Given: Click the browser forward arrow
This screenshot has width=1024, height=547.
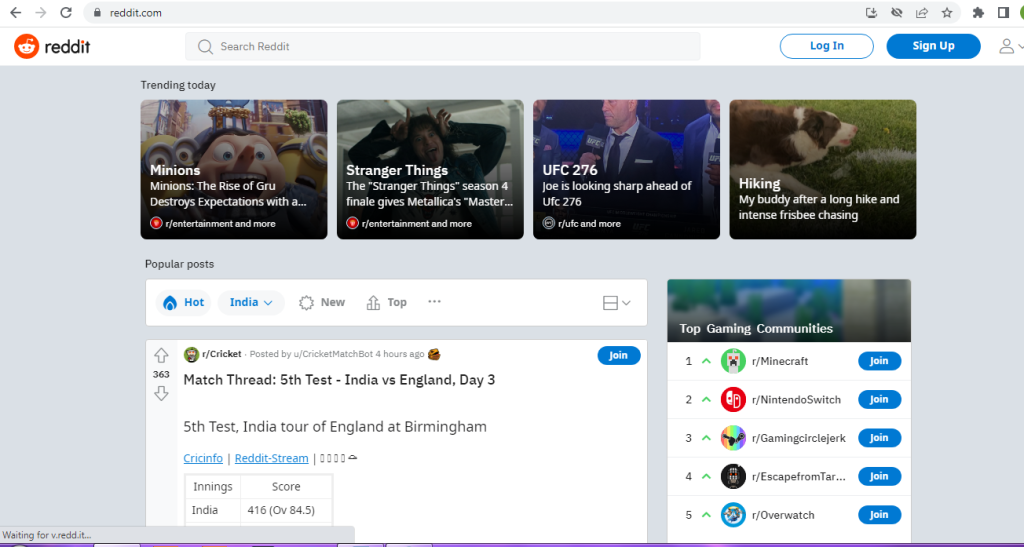Looking at the screenshot, I should [x=40, y=12].
